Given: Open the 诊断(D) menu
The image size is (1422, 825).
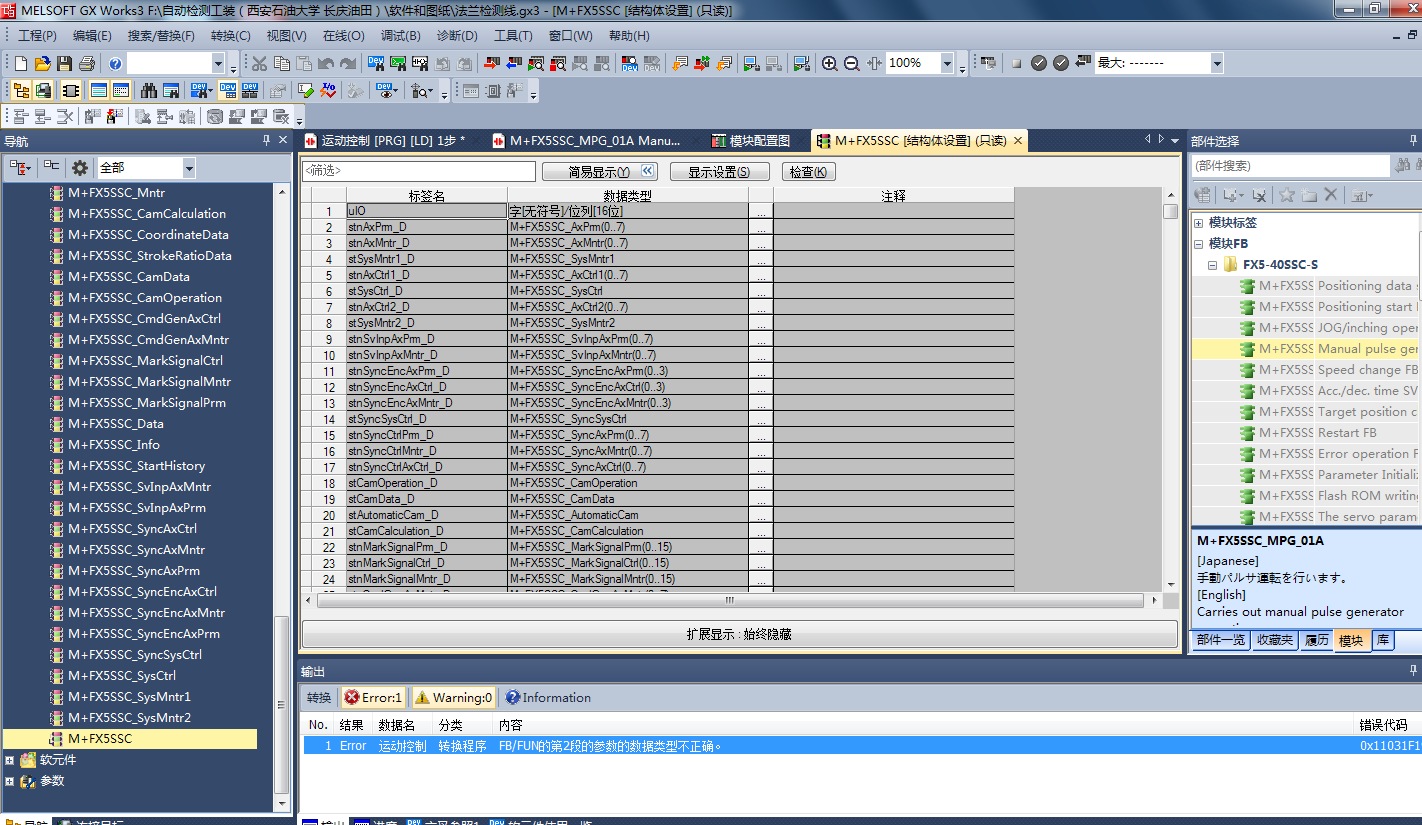Looking at the screenshot, I should click(x=457, y=36).
